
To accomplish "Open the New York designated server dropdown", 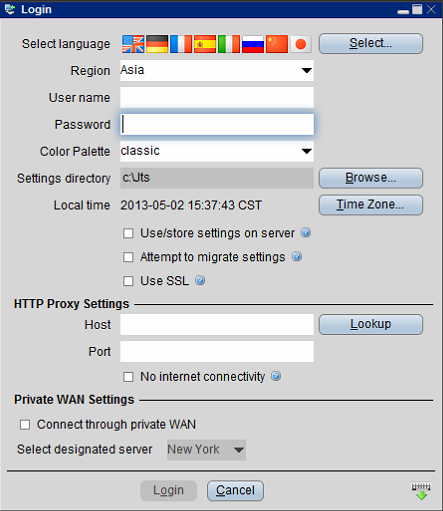I will [x=206, y=450].
